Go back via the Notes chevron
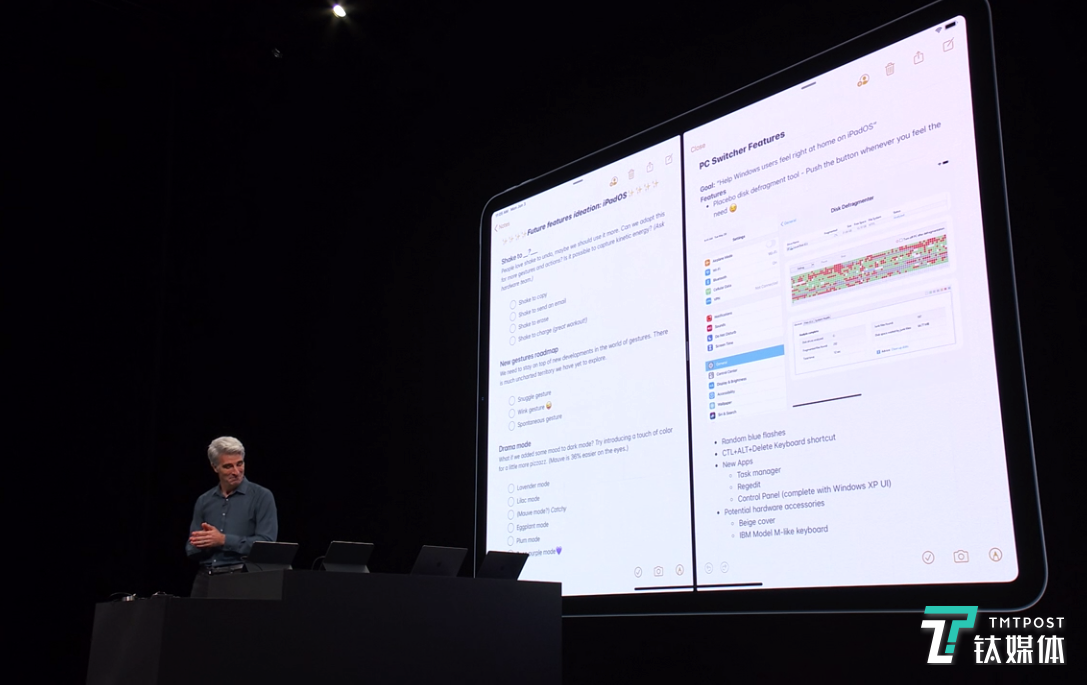This screenshot has width=1087, height=685. 496,226
